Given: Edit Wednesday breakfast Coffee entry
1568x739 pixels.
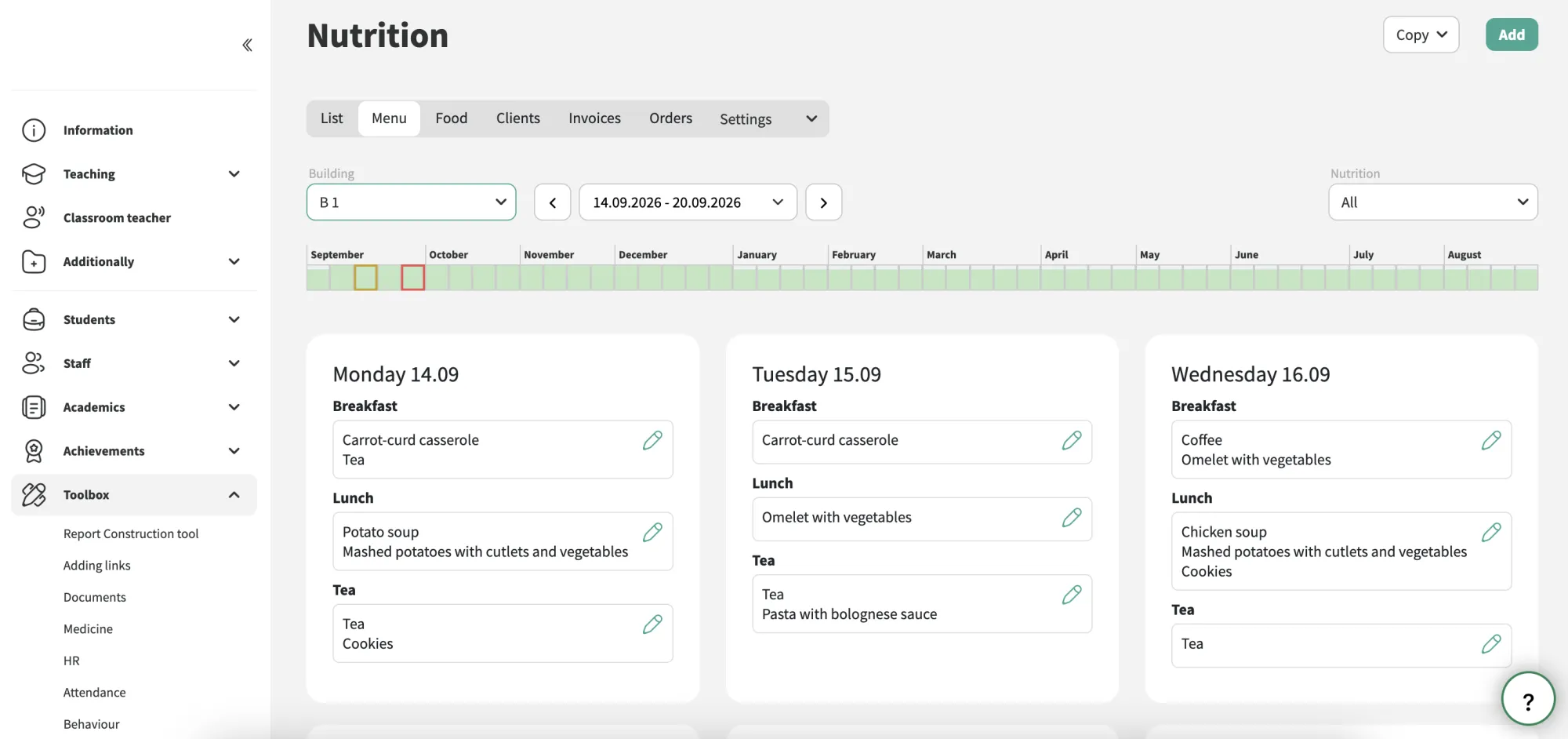Looking at the screenshot, I should click(1491, 441).
